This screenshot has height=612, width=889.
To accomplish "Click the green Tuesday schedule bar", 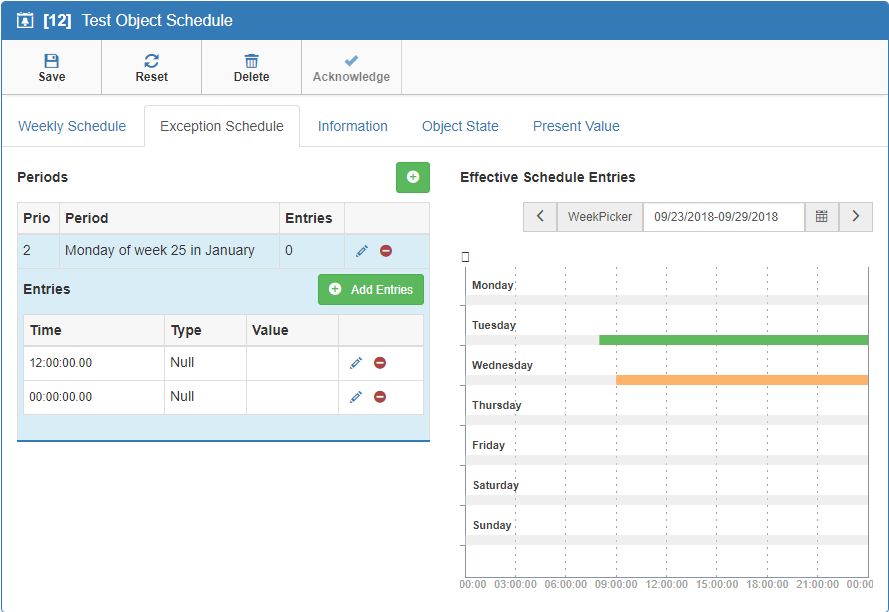I will pos(733,340).
